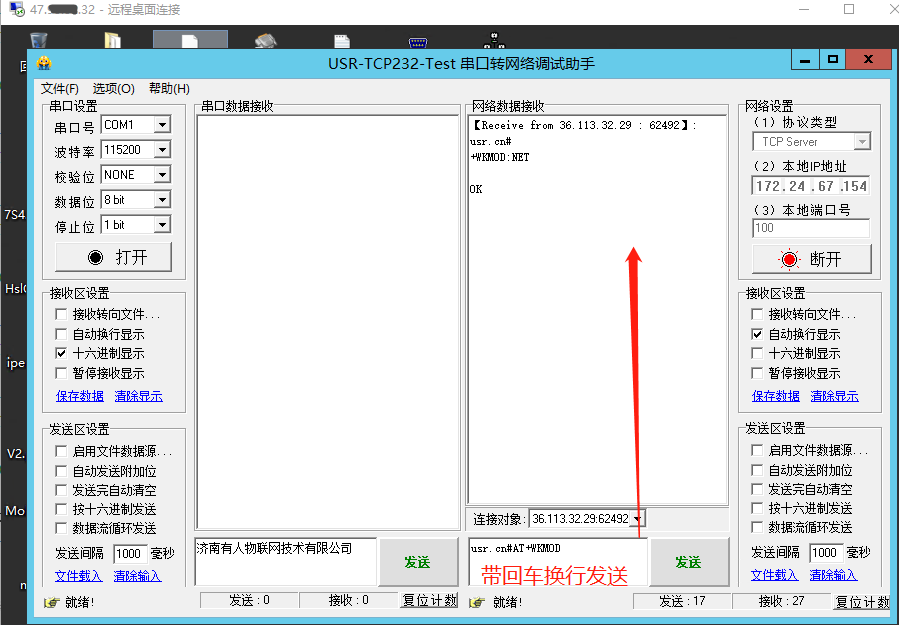Toggle serial 暂停接收显示 checkbox

tap(61, 373)
